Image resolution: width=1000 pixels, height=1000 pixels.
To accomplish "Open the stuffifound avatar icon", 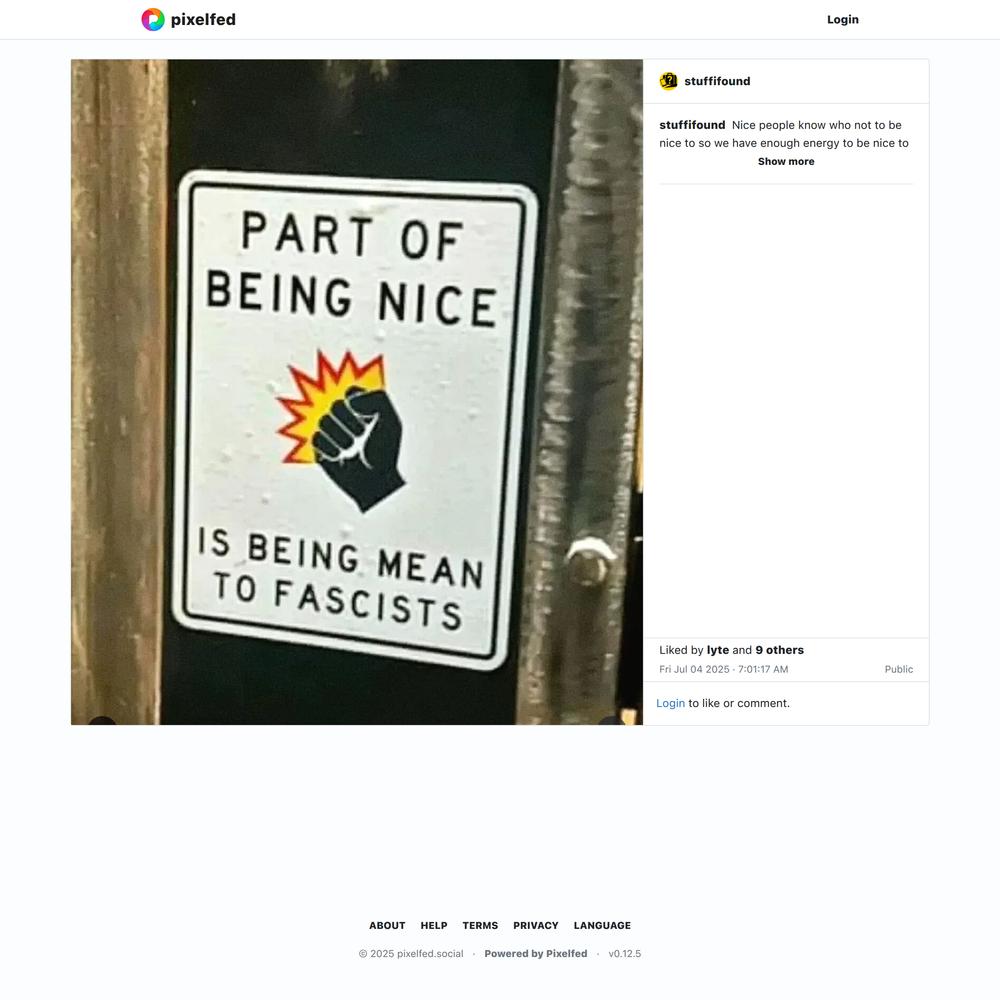I will click(x=668, y=81).
